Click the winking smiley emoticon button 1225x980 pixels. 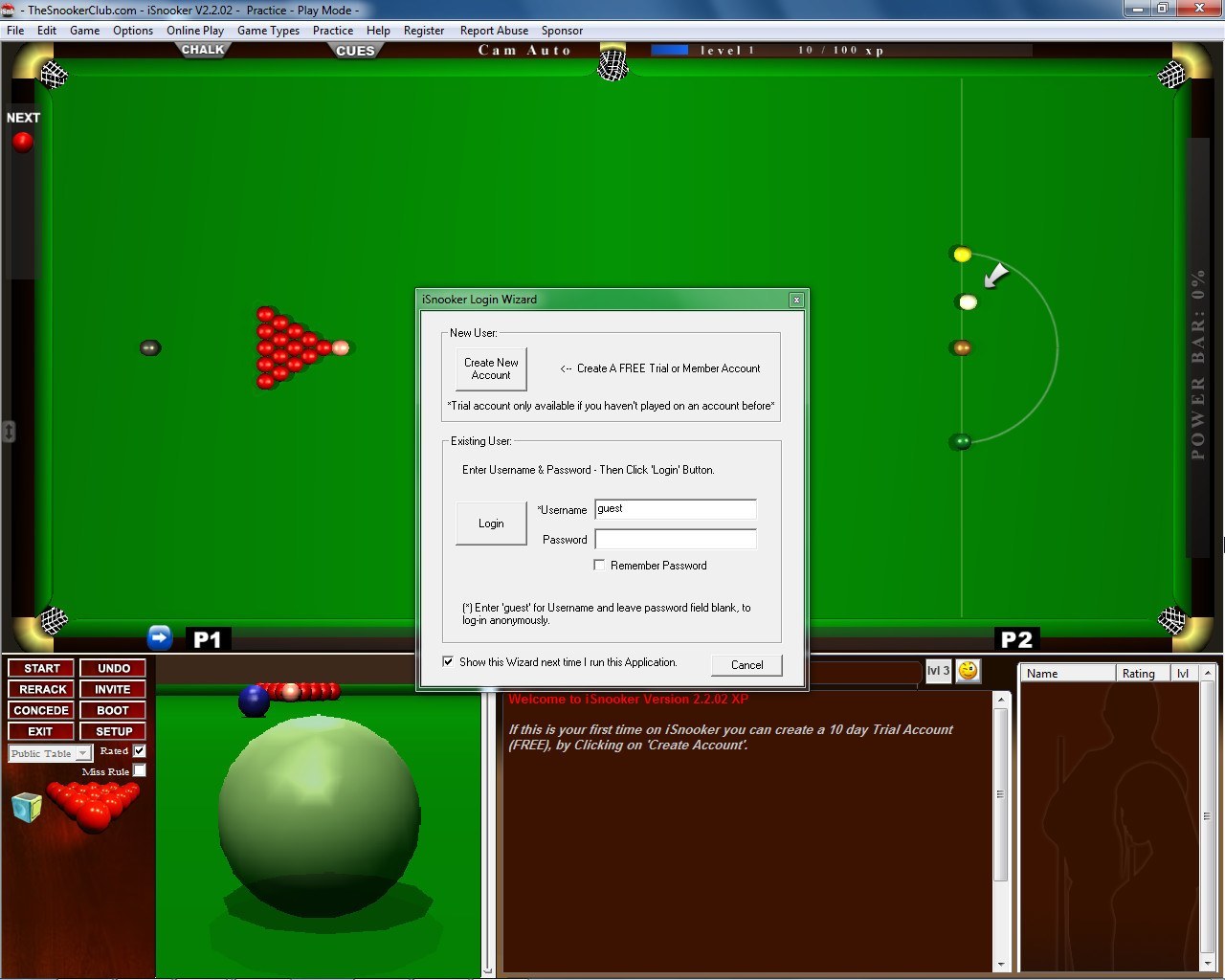pyautogui.click(x=969, y=671)
